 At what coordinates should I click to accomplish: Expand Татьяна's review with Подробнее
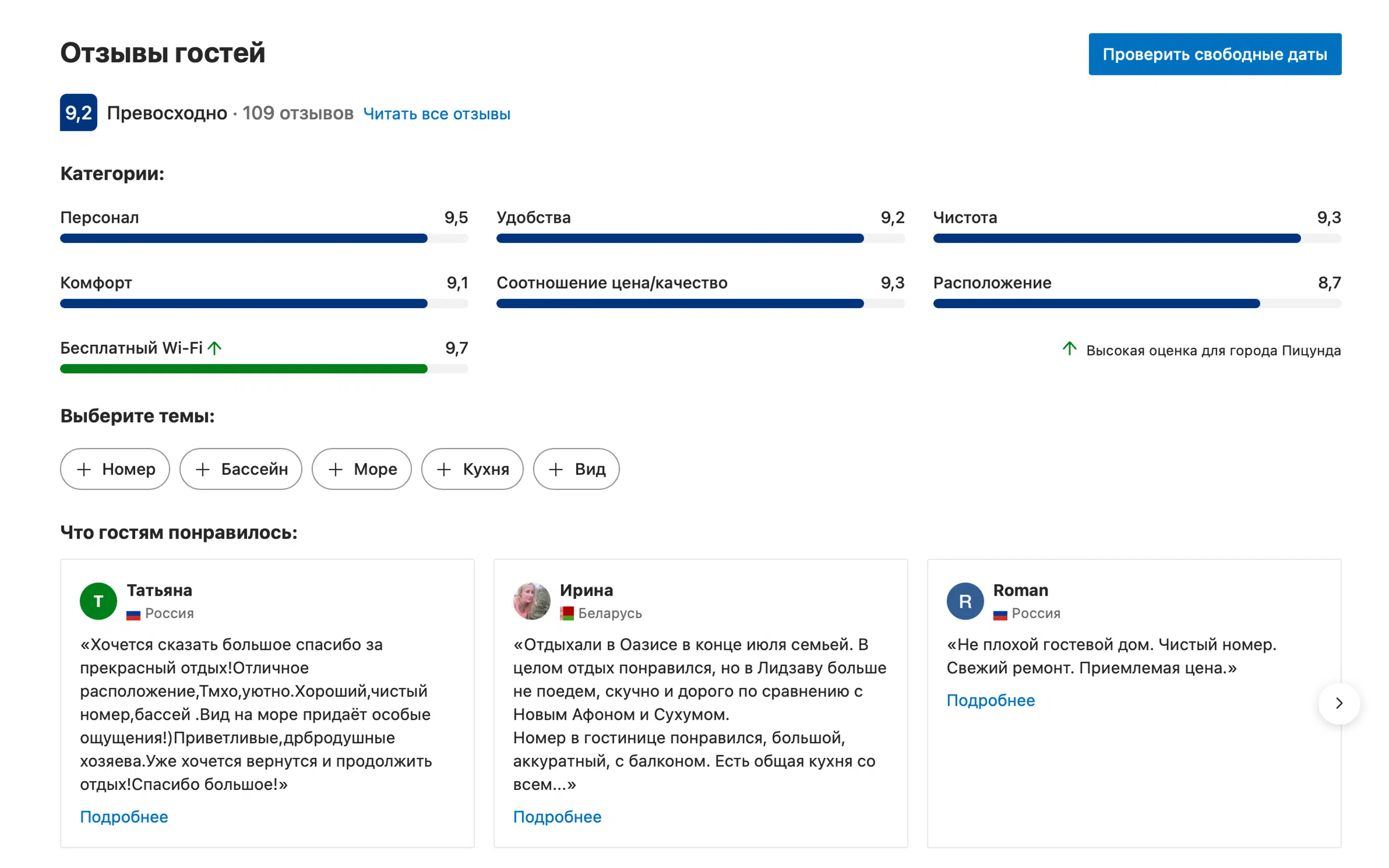click(x=124, y=816)
